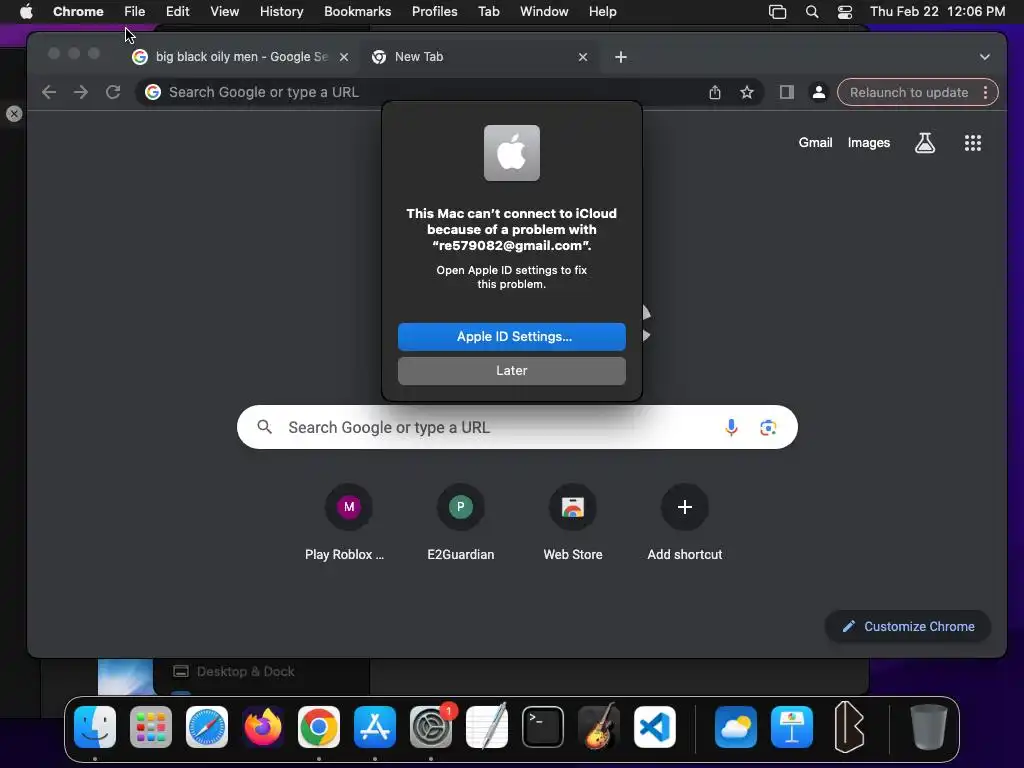This screenshot has height=768, width=1024.
Task: Open the Bookmarks menu
Action: coord(357,11)
